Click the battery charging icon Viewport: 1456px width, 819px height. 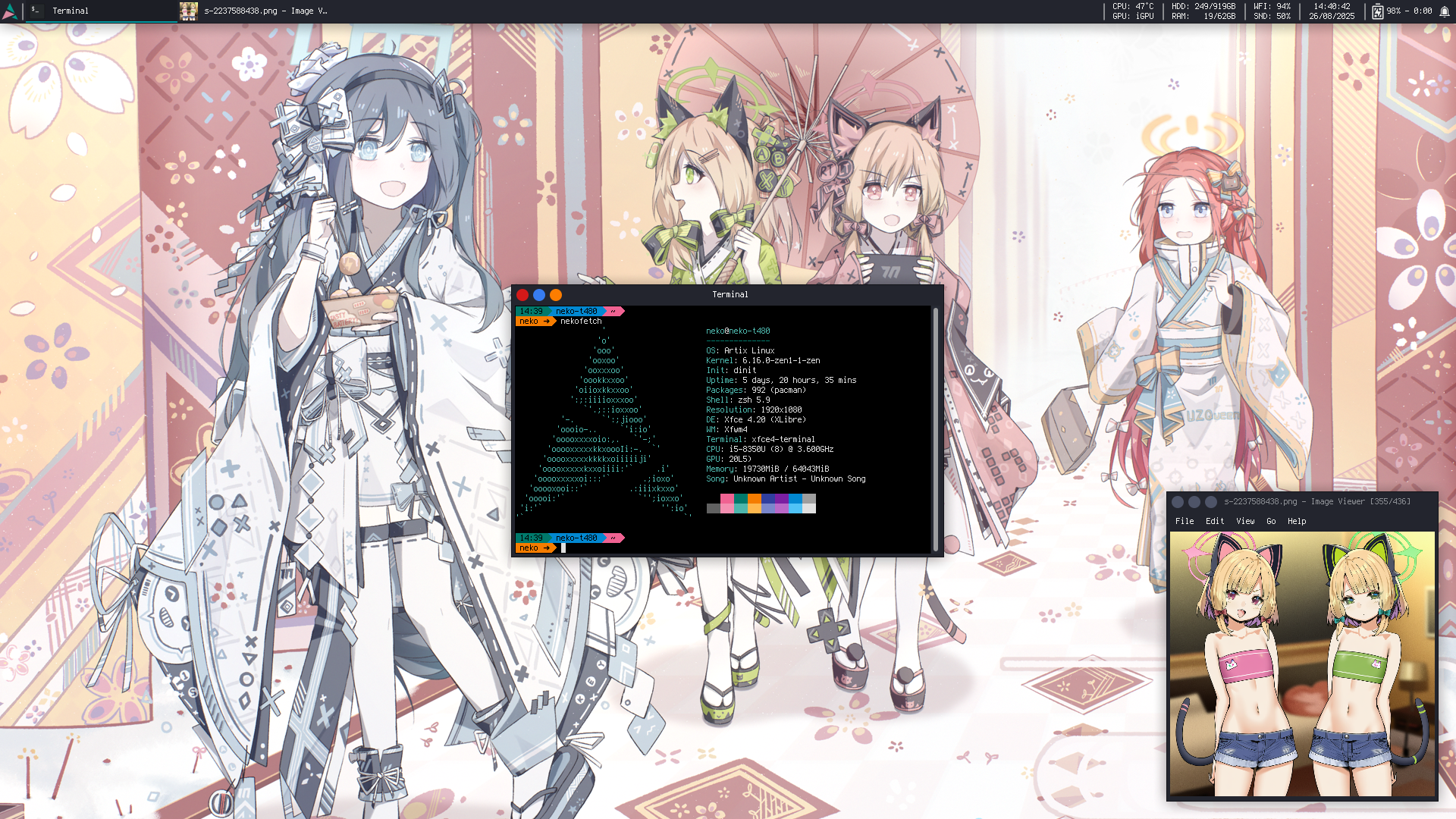coord(1377,11)
